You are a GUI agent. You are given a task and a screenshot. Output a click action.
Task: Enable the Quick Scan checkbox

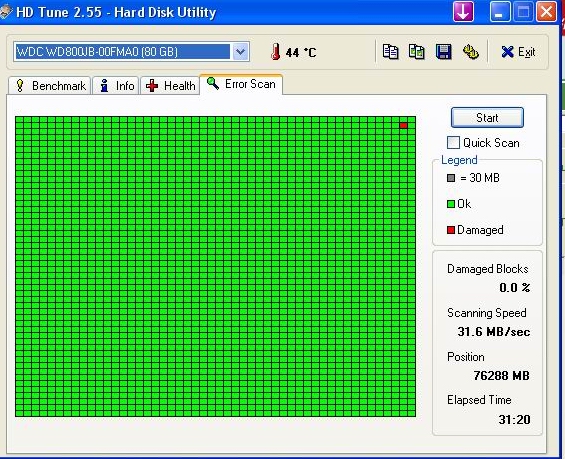pyautogui.click(x=453, y=143)
